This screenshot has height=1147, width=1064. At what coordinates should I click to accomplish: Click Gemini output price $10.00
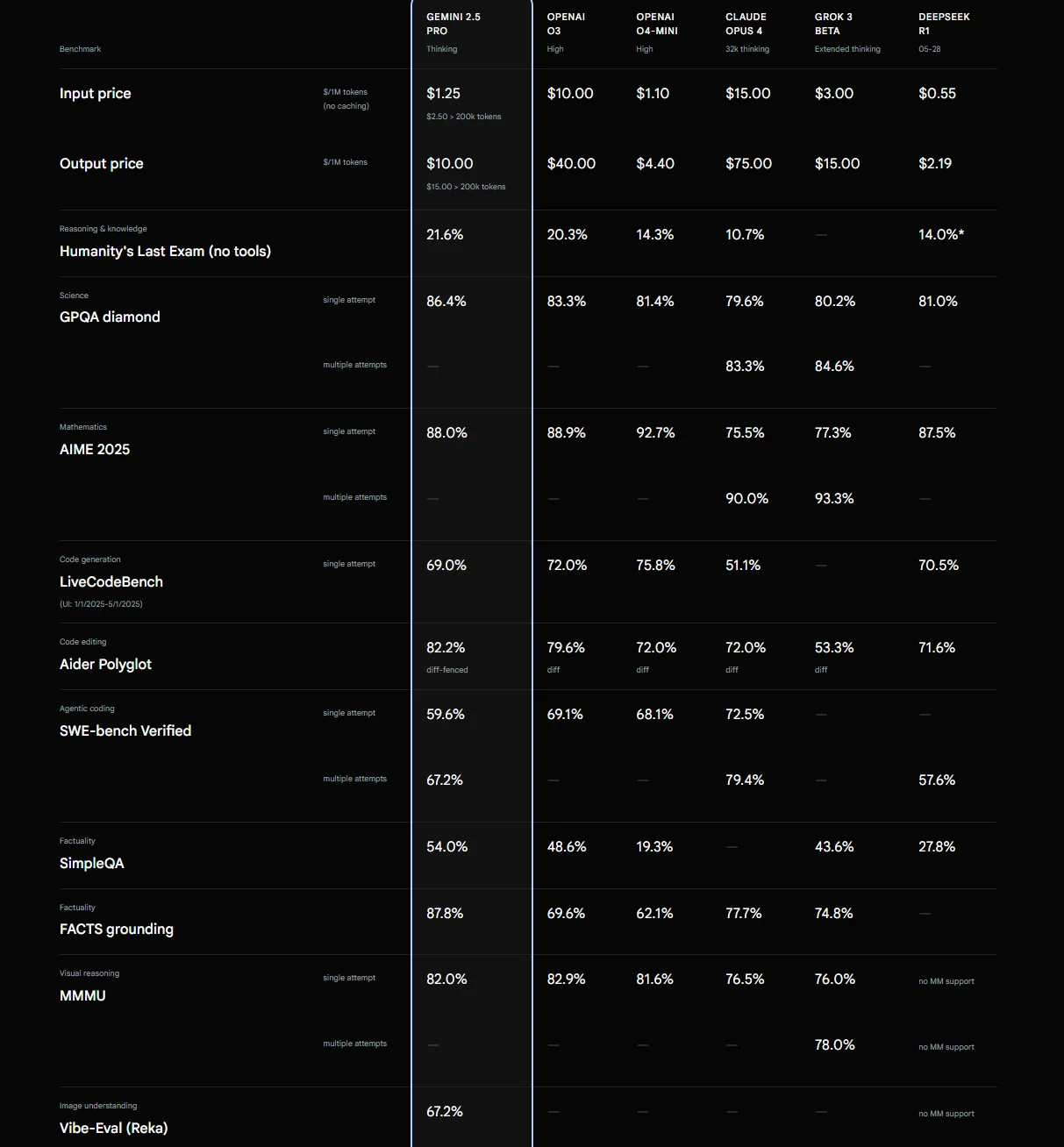(450, 163)
